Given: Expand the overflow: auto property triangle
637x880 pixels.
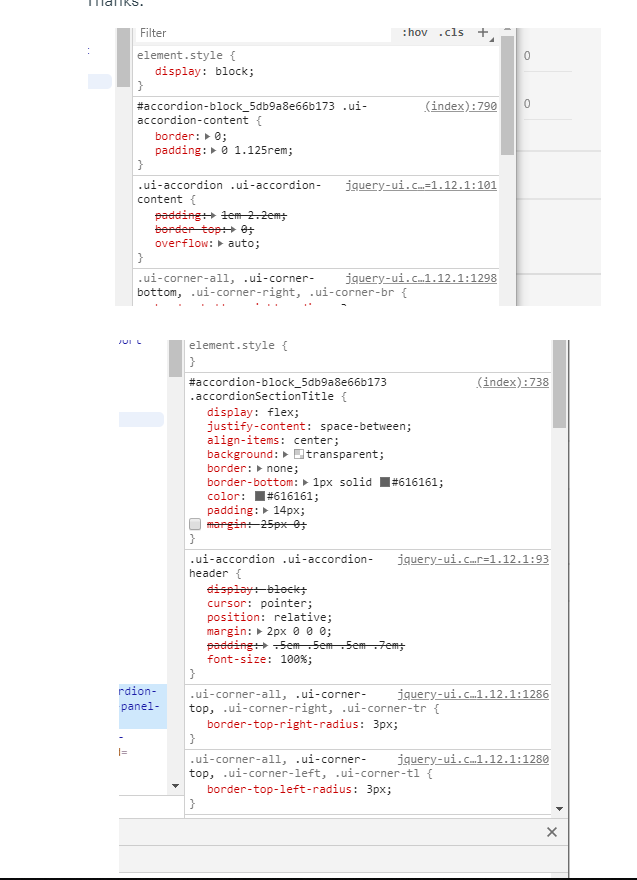Looking at the screenshot, I should coord(220,243).
